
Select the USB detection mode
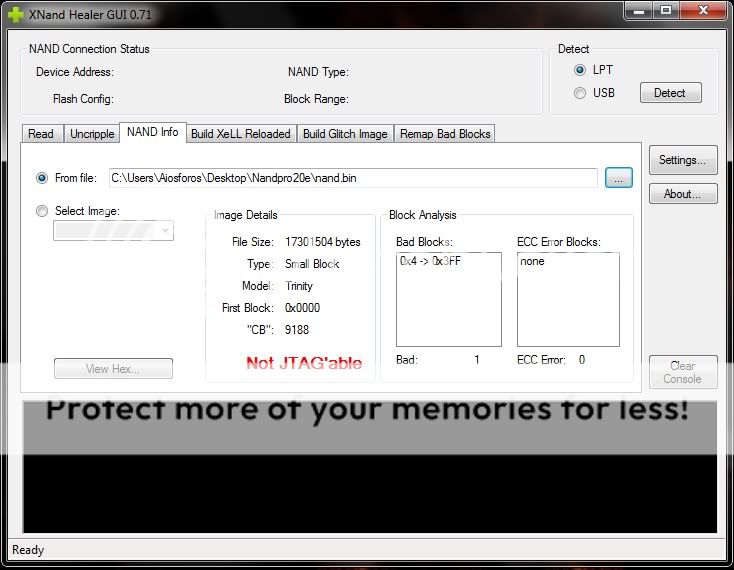click(580, 93)
